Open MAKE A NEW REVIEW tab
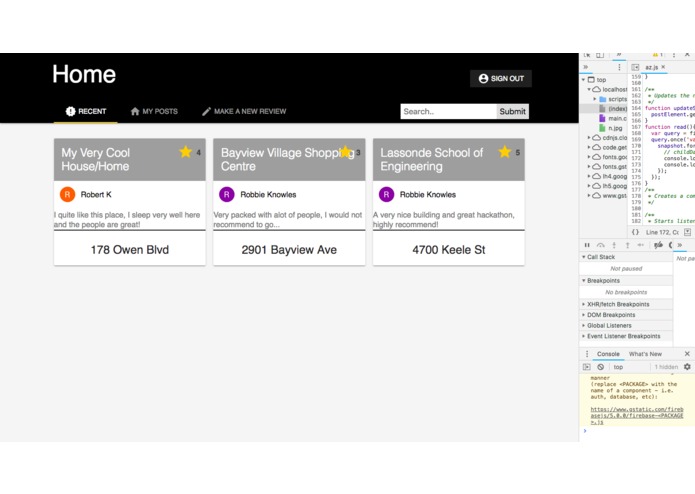Viewport: 695px width, 494px height. coord(244,111)
